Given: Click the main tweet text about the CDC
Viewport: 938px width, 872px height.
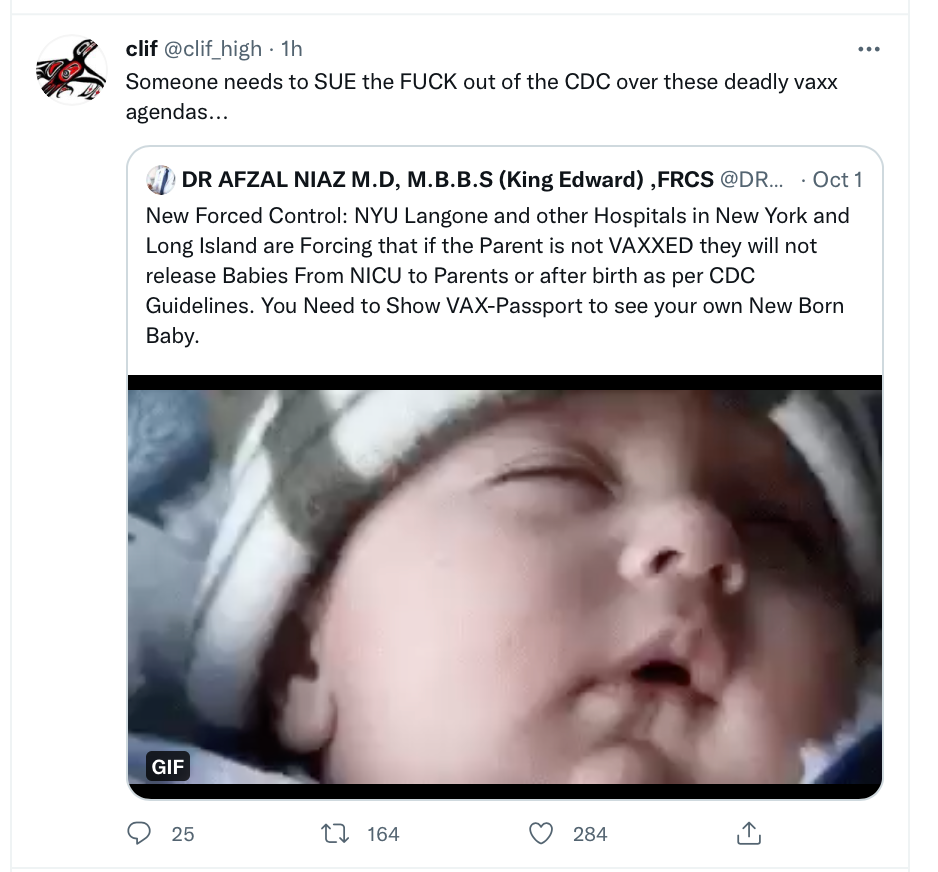Looking at the screenshot, I should pos(480,95).
